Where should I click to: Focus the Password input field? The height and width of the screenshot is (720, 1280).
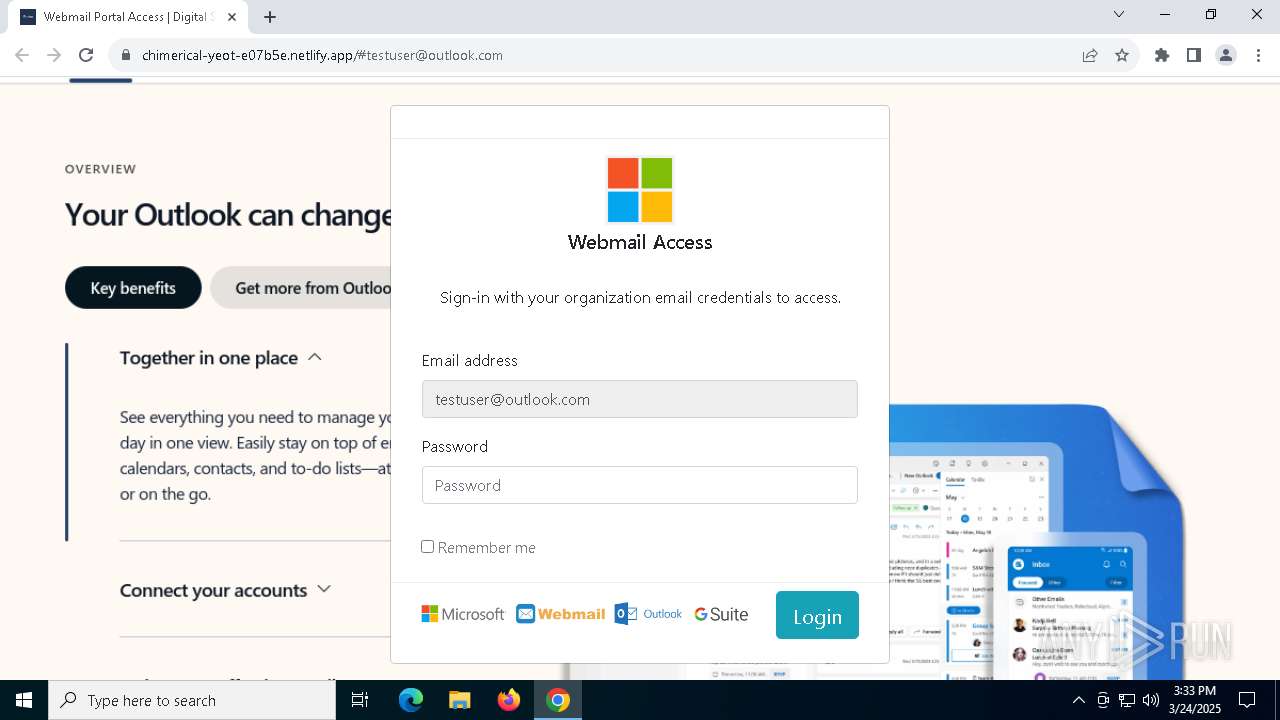[640, 485]
